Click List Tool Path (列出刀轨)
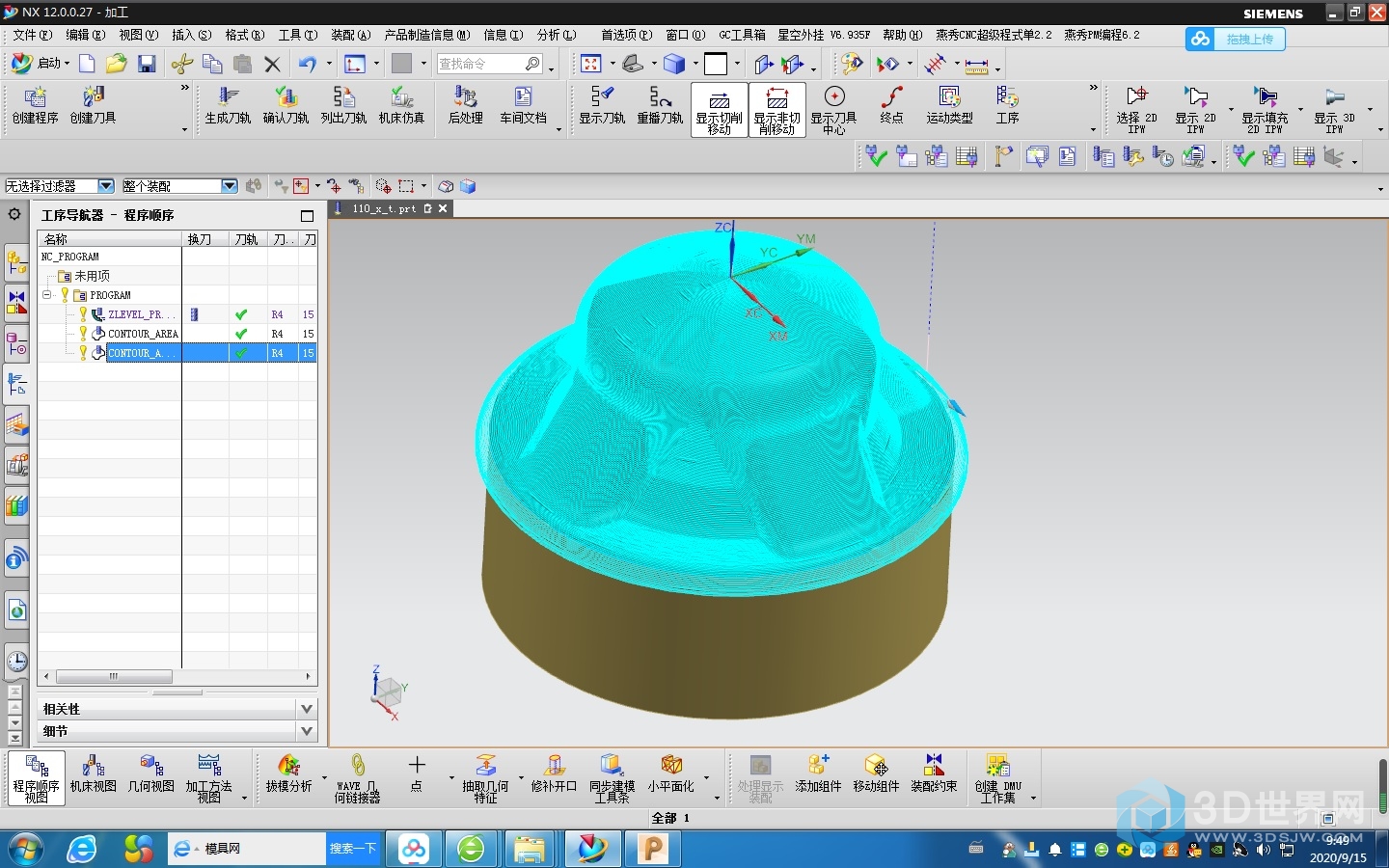 pyautogui.click(x=343, y=105)
